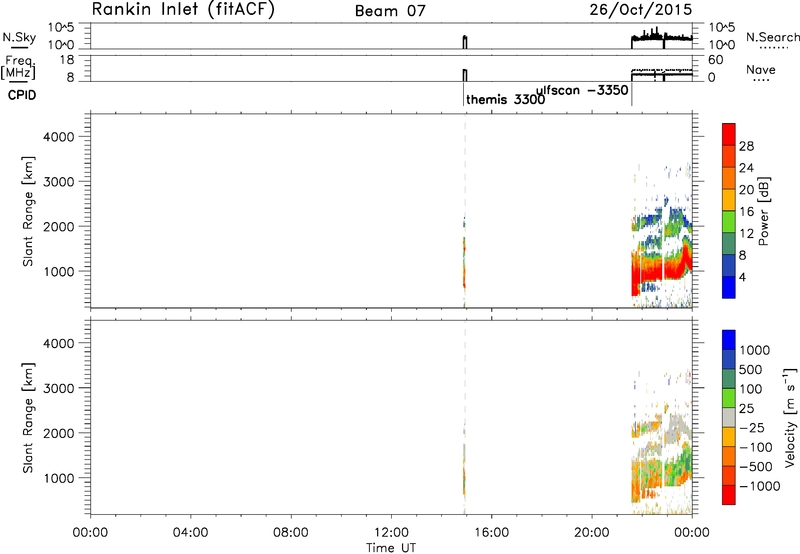
Task: Click the "24" value on the power colorbar
Action: [x=746, y=168]
